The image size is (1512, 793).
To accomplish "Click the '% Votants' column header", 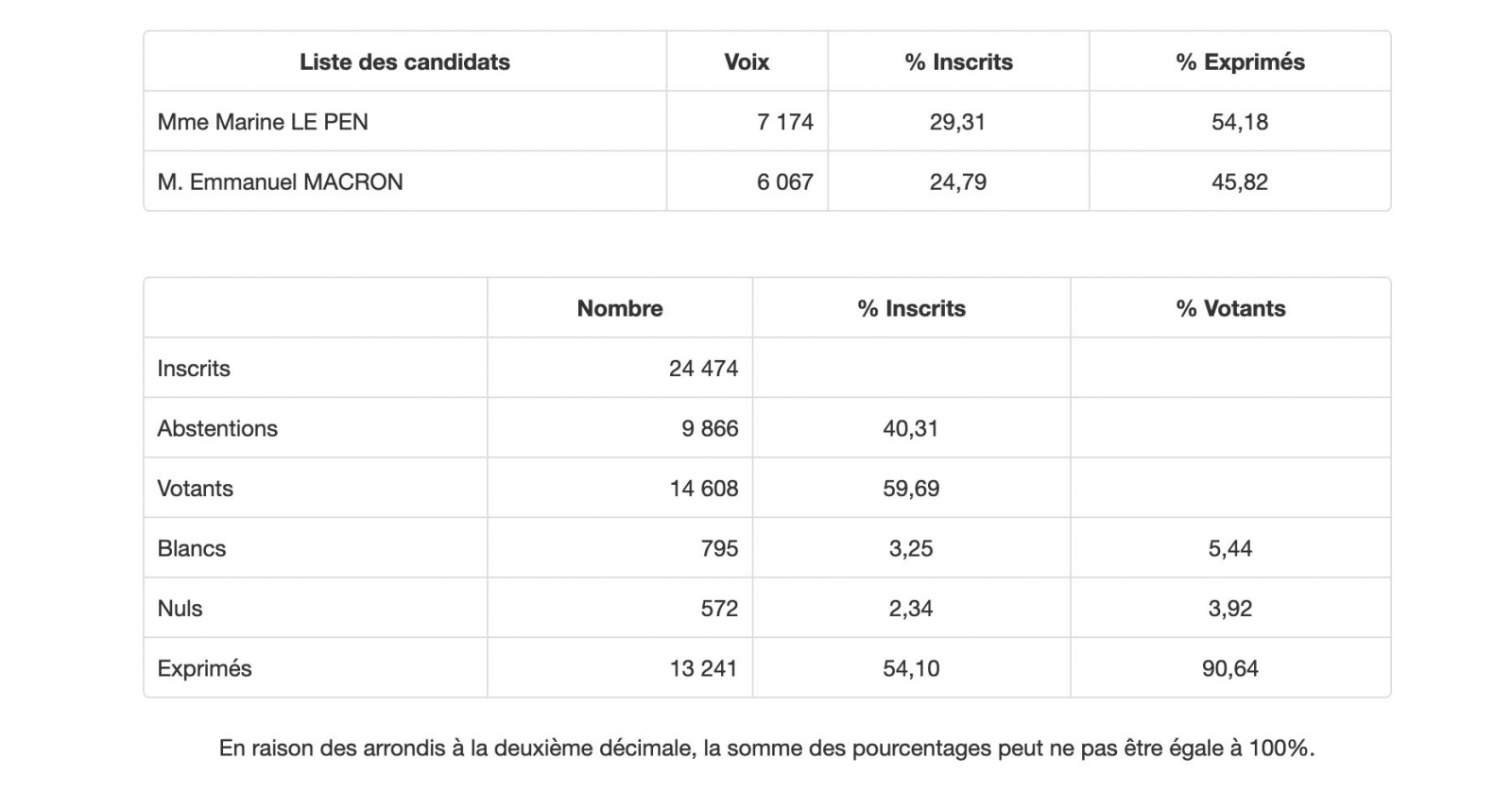I will [1230, 309].
